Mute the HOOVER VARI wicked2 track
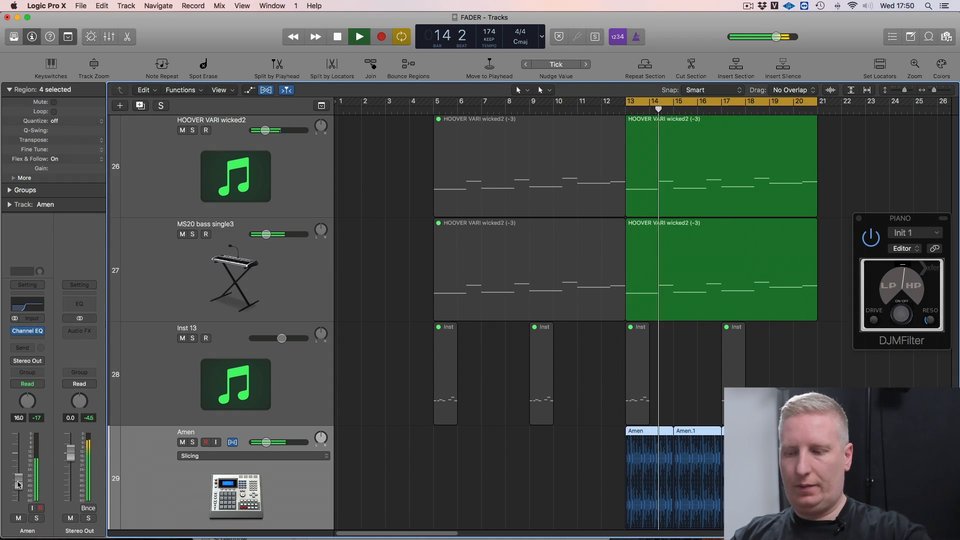Image resolution: width=960 pixels, height=540 pixels. tap(182, 130)
